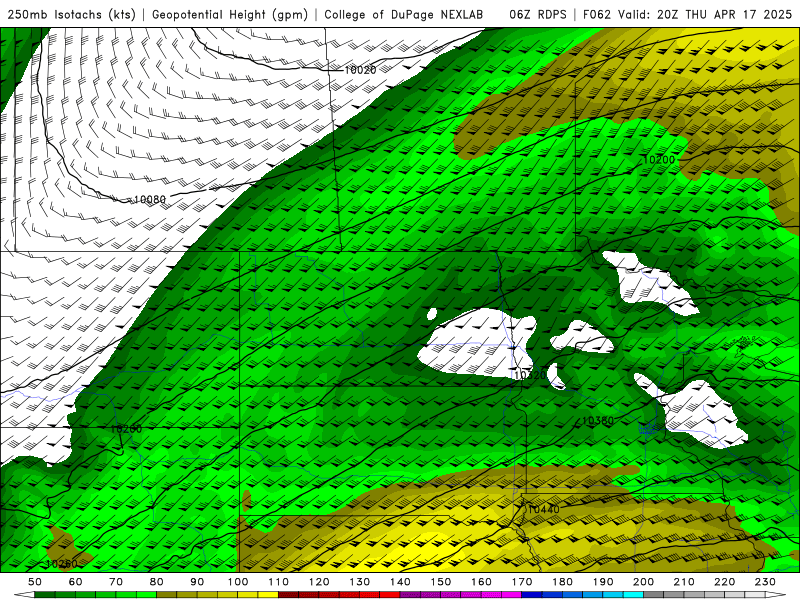Viewport: 800px width, 600px height.
Task: Click the 220 value on the color scale
Action: (x=724, y=582)
